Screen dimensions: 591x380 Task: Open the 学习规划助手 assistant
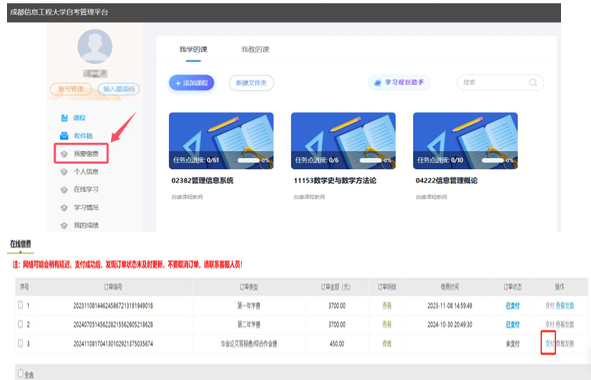(399, 82)
